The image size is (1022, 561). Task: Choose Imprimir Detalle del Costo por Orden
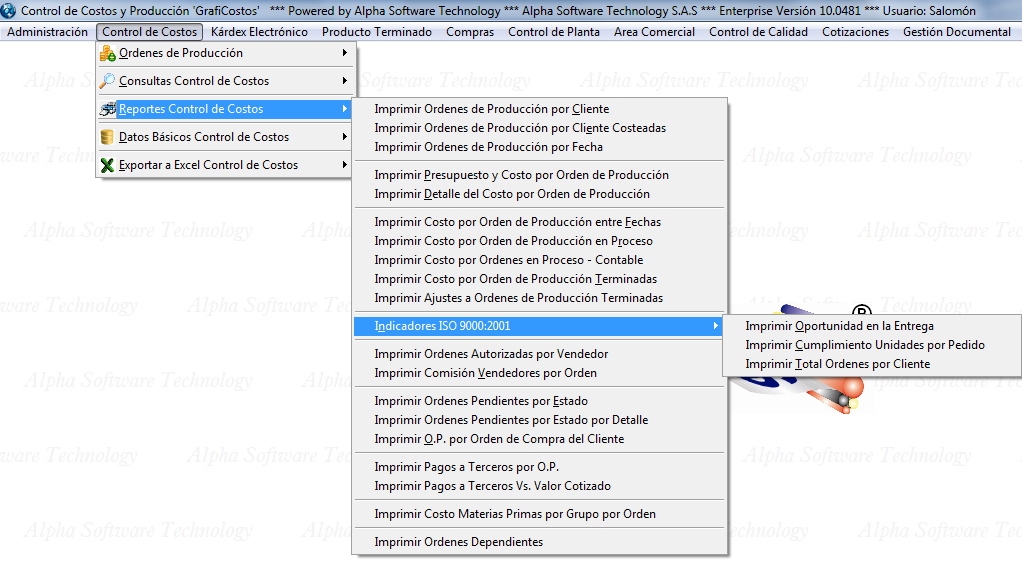(x=511, y=194)
